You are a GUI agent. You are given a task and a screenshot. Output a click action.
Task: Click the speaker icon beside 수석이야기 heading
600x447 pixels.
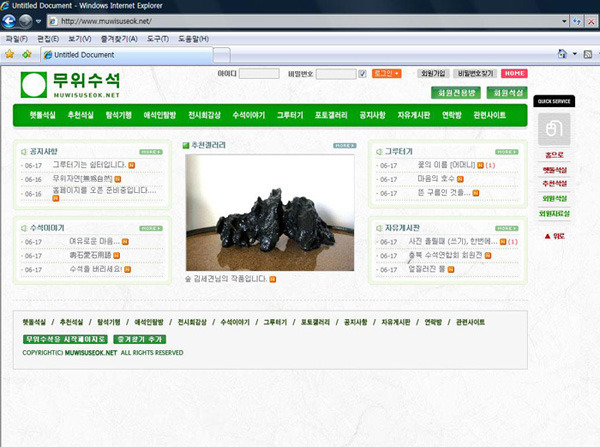pos(24,228)
